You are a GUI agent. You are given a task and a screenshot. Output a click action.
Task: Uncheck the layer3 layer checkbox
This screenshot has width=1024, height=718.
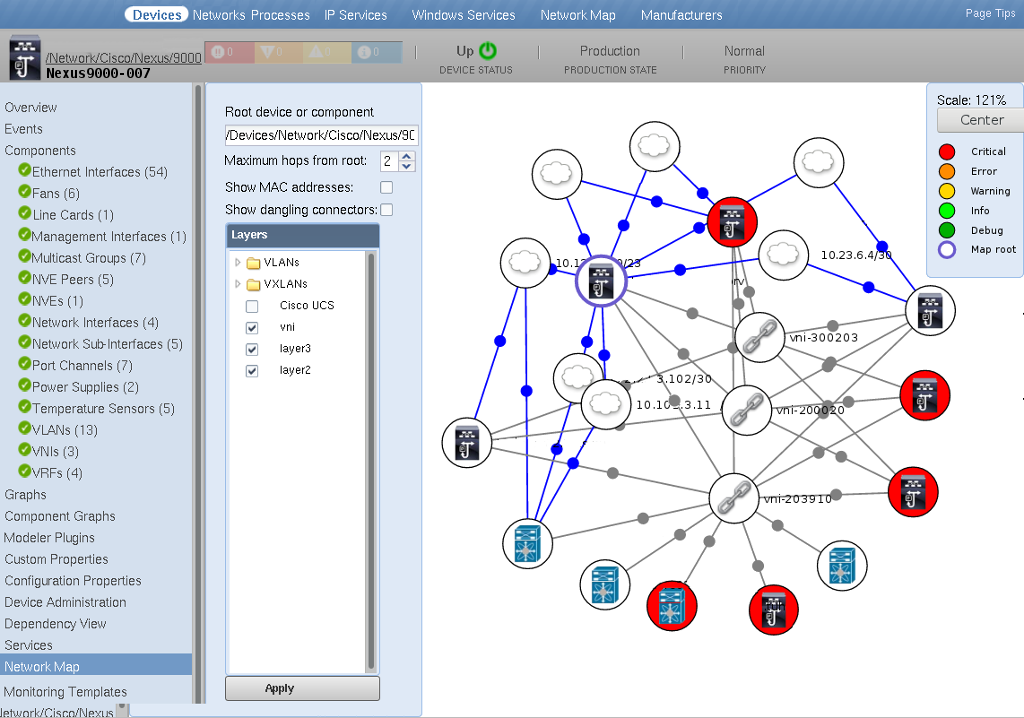click(x=252, y=349)
